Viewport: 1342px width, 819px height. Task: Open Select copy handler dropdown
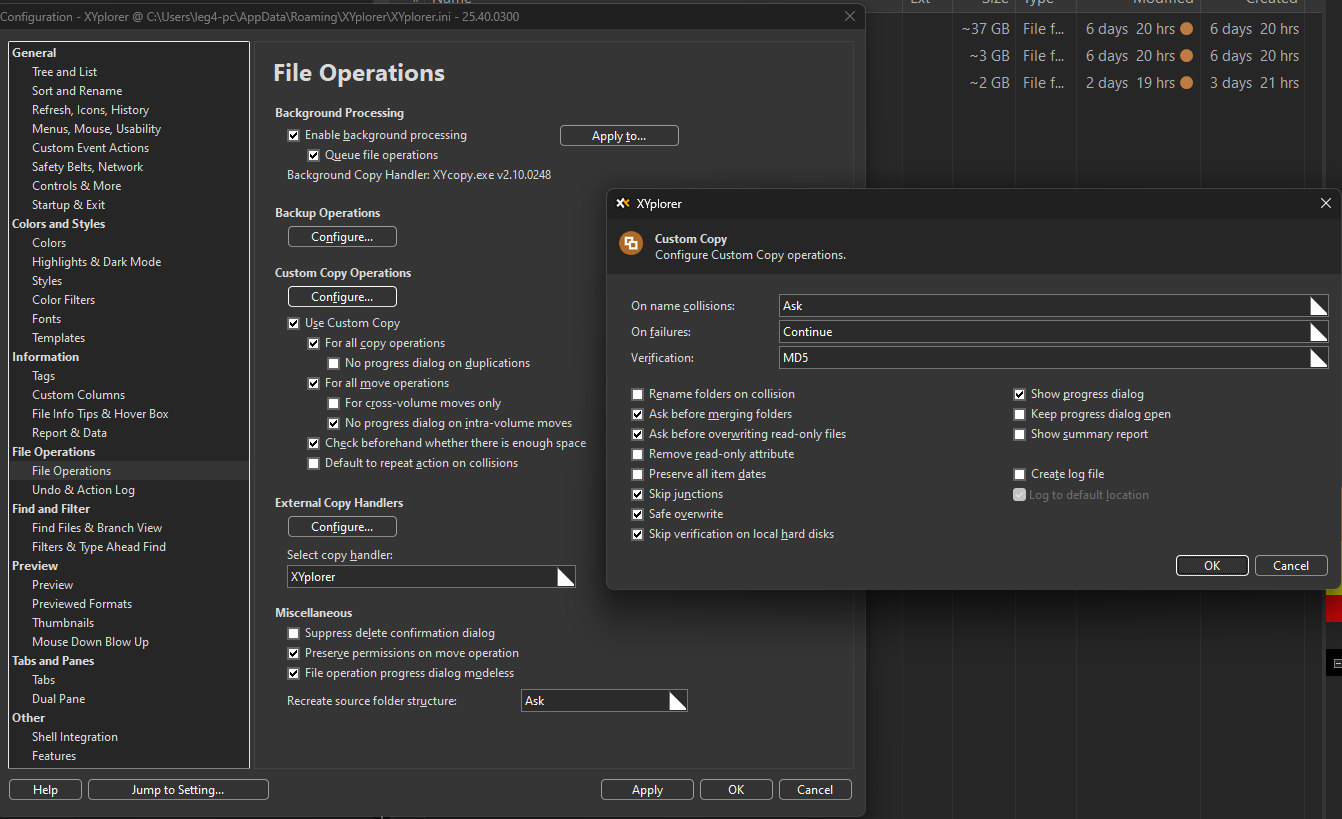(431, 577)
